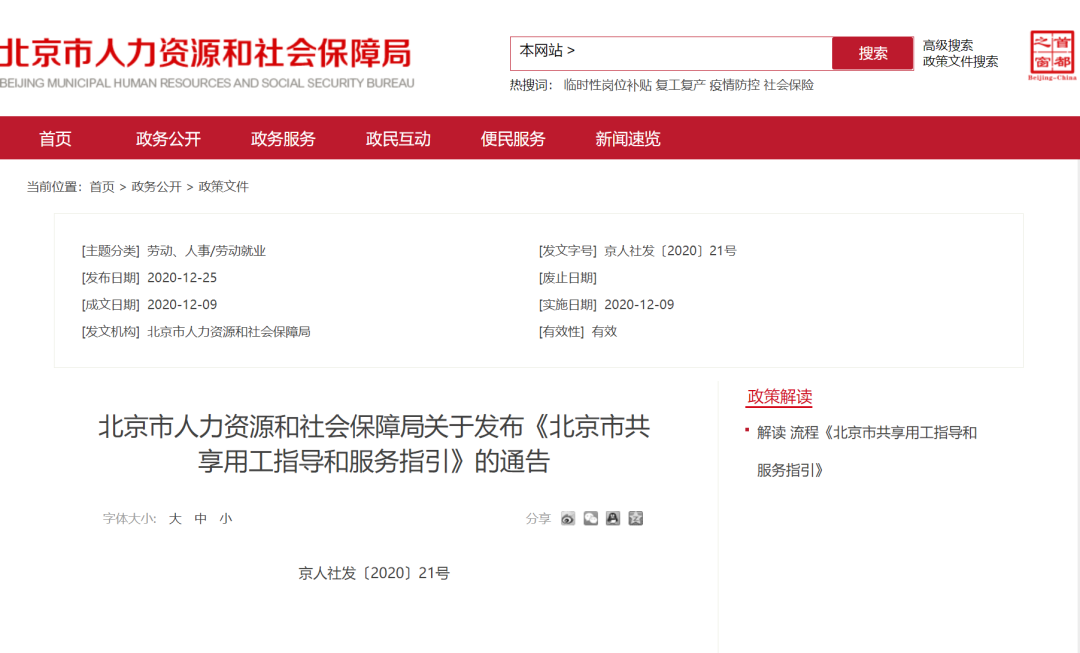Click breadcrumb link 政策文件

coord(224,187)
